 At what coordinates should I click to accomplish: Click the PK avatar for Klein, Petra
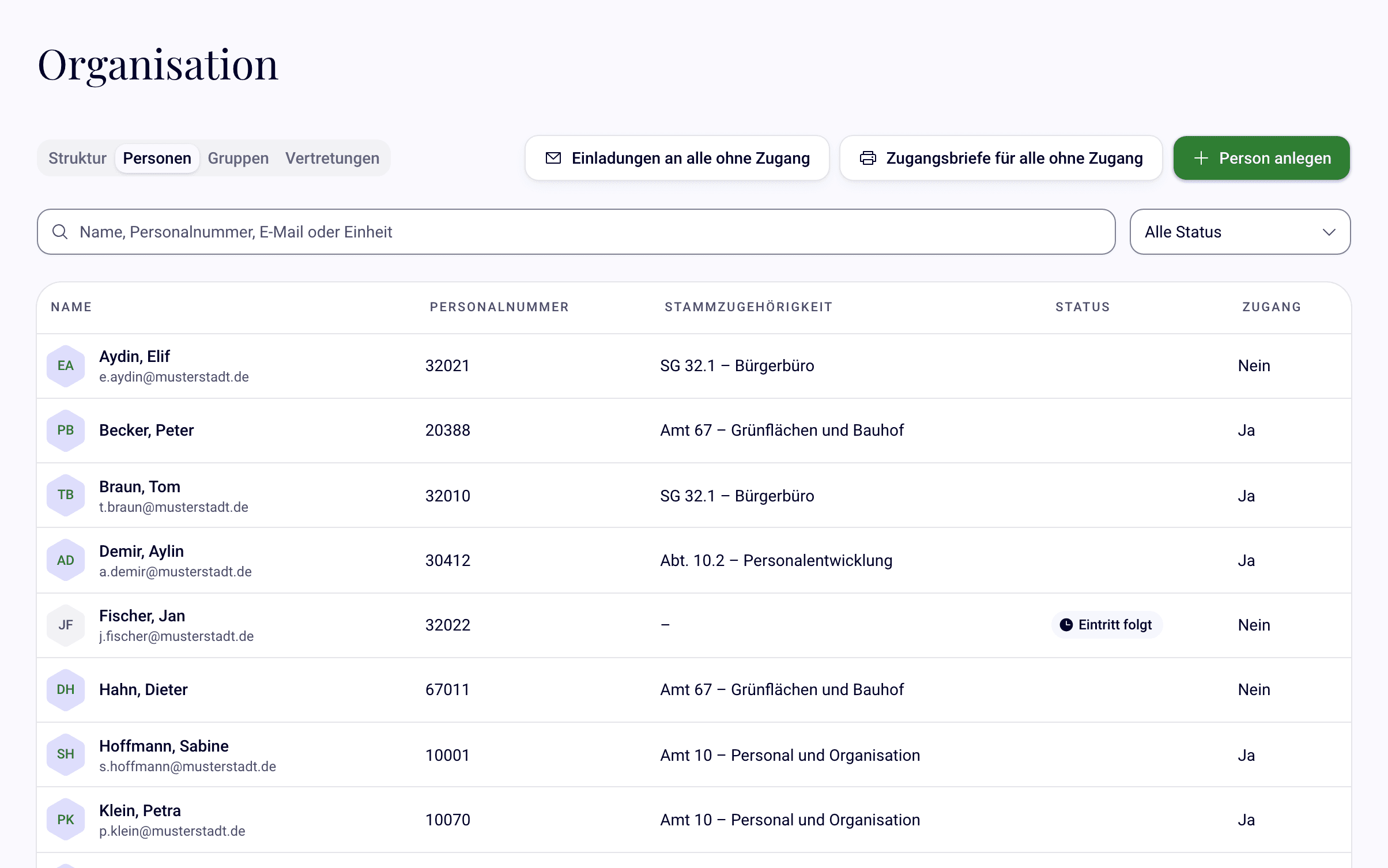66,819
